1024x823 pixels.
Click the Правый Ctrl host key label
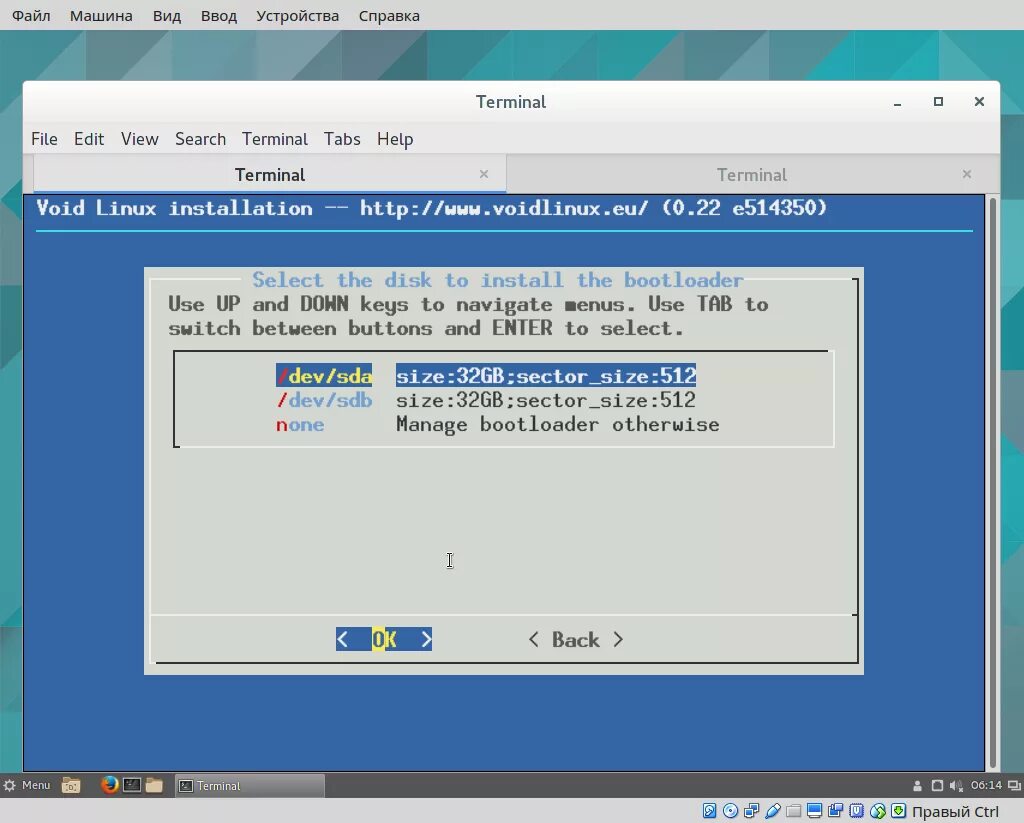(955, 811)
